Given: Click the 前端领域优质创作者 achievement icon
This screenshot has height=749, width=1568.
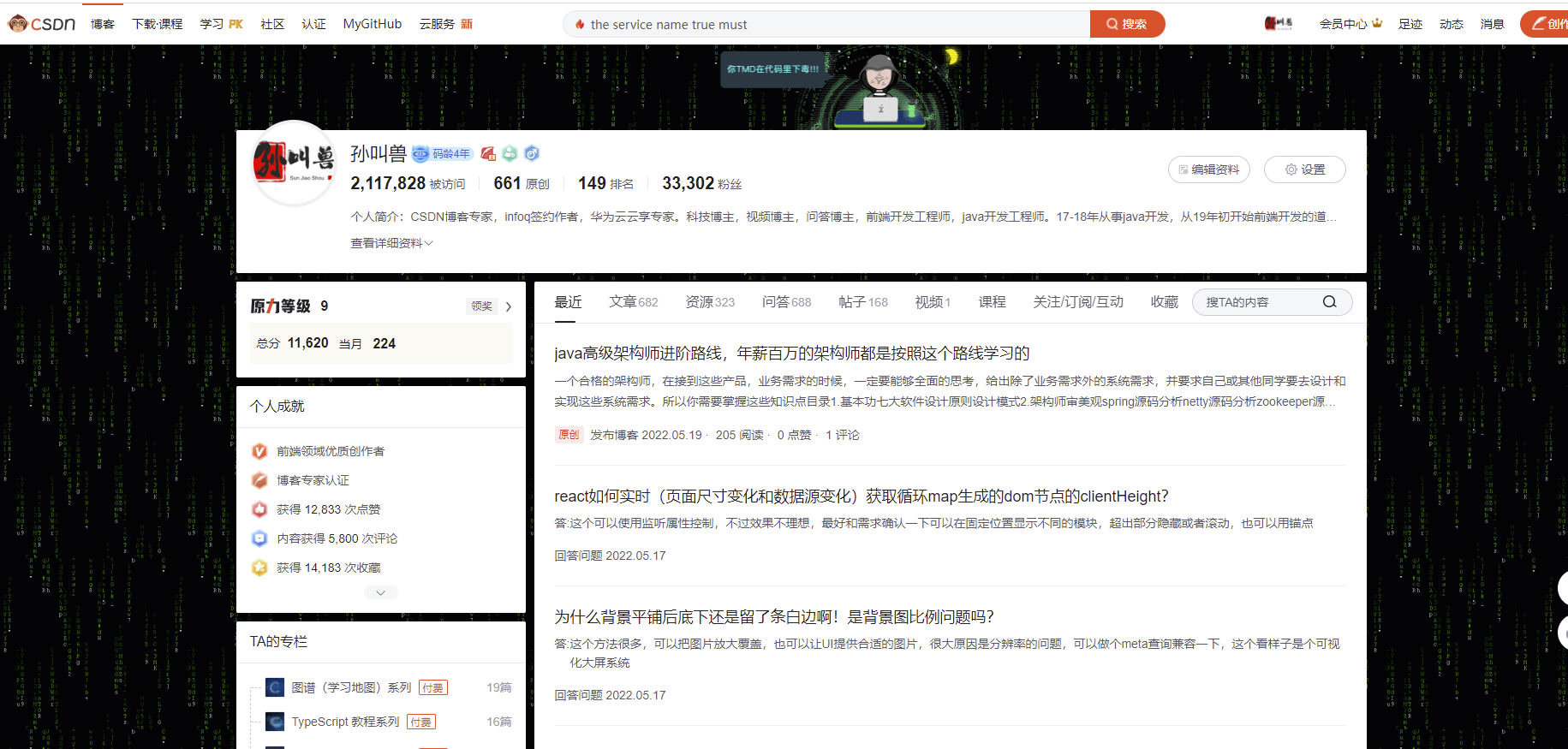Looking at the screenshot, I should [259, 451].
